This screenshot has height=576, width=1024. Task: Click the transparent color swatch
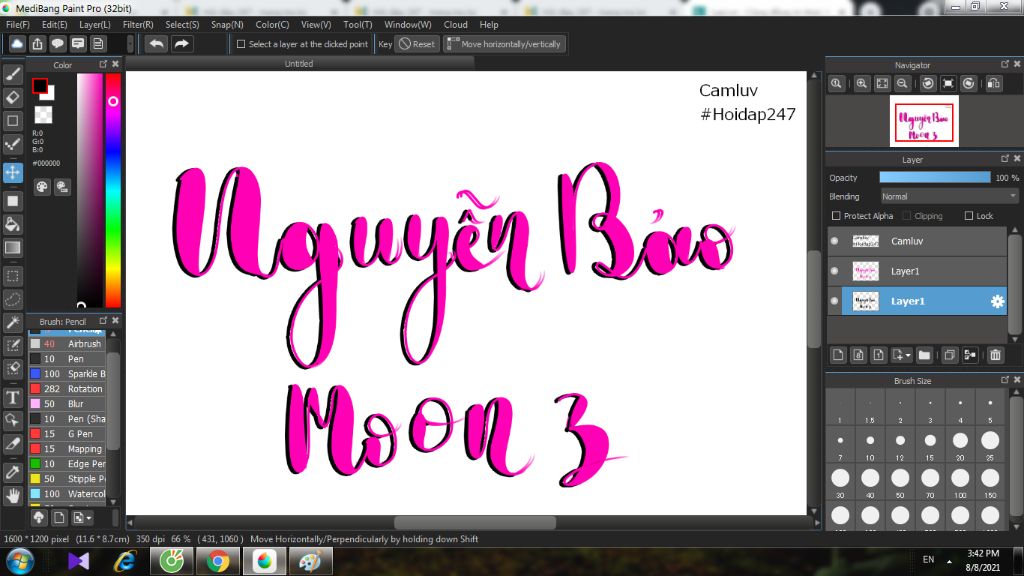(x=43, y=115)
